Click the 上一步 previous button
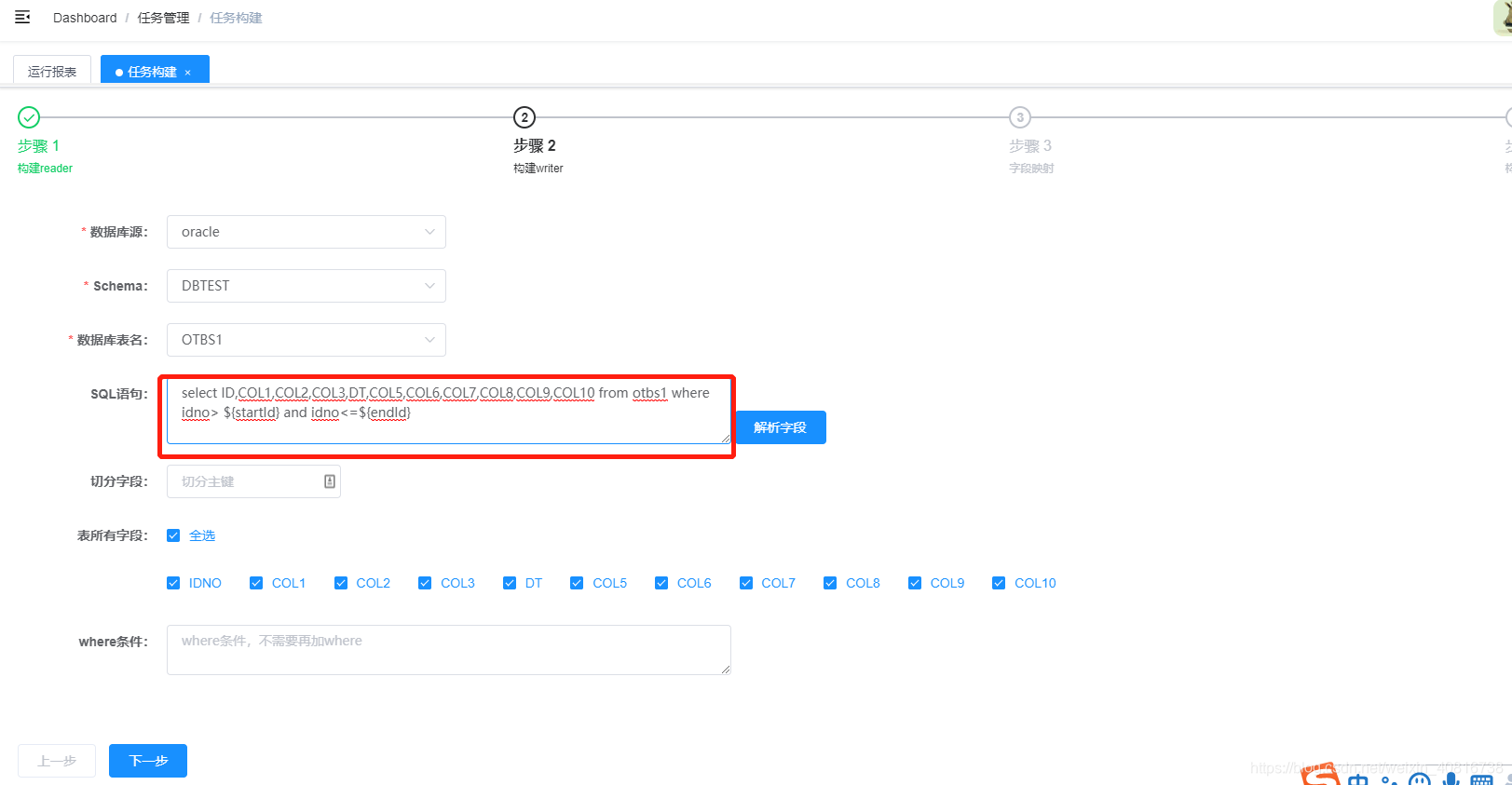1512x785 pixels. 57,761
